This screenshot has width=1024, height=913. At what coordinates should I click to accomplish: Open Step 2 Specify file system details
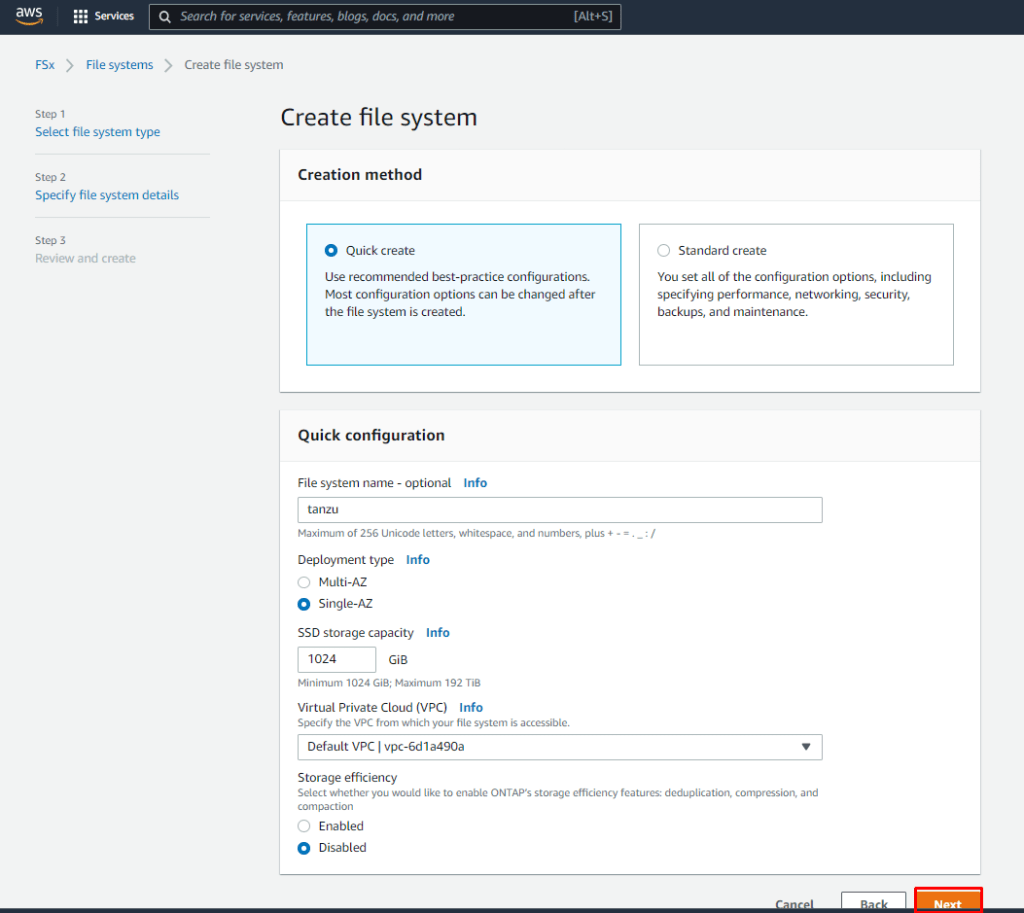click(x=107, y=195)
